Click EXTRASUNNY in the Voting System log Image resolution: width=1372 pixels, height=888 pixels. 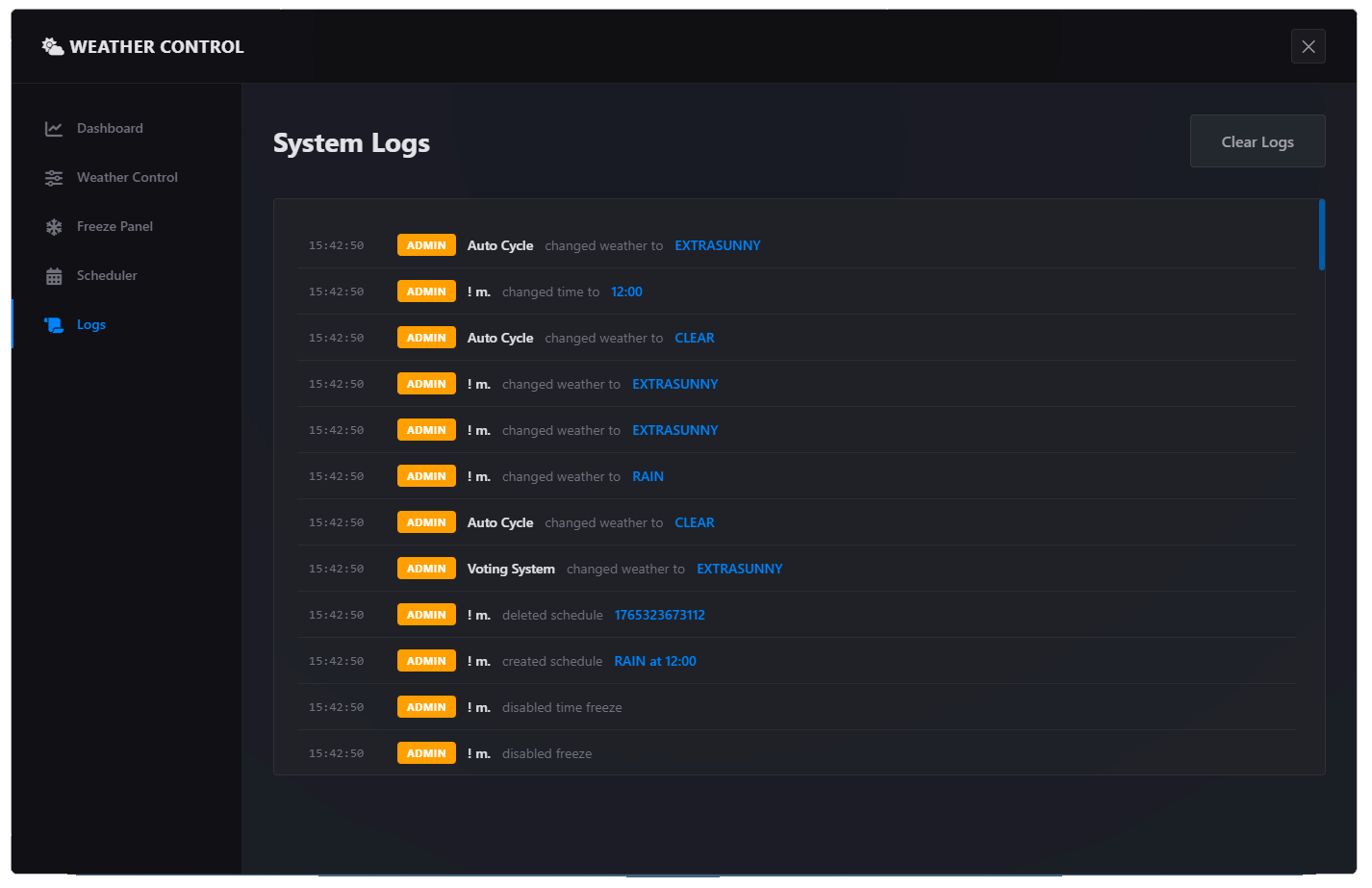[740, 569]
